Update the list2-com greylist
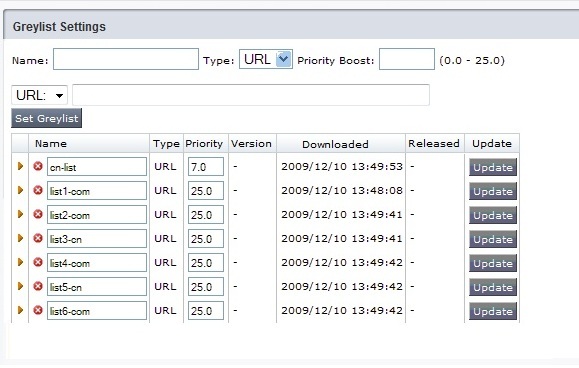 [493, 215]
